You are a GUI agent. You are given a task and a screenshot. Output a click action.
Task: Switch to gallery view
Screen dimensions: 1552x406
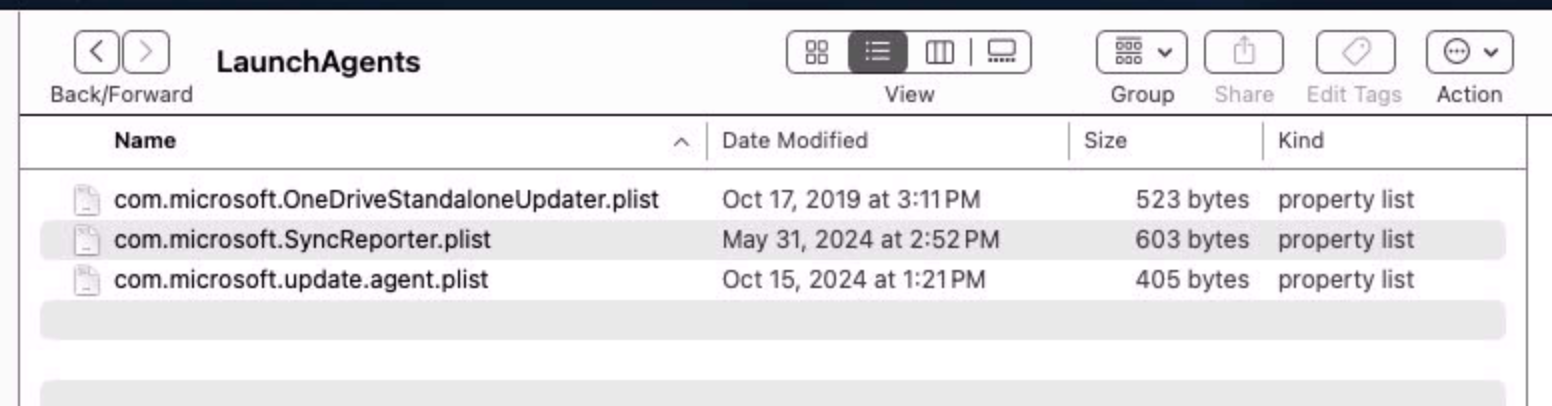click(x=1000, y=51)
